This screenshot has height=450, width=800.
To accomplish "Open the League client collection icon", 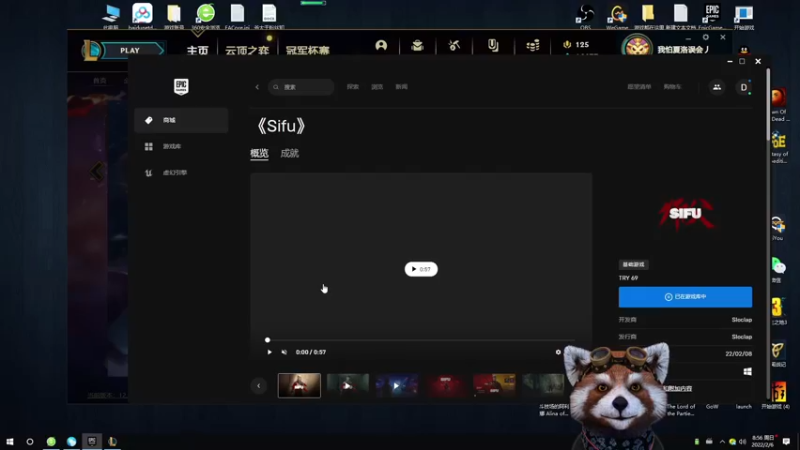I will (417, 45).
